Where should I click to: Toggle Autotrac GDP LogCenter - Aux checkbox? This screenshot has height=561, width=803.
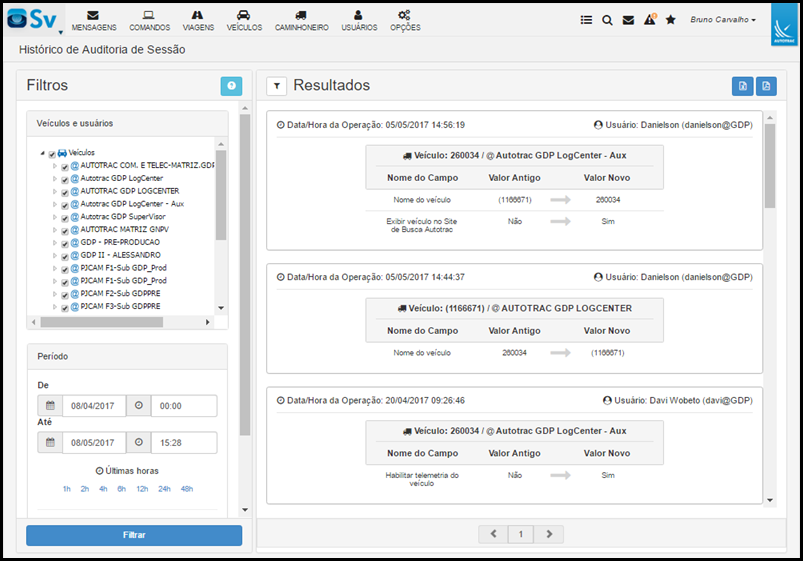pyautogui.click(x=65, y=205)
